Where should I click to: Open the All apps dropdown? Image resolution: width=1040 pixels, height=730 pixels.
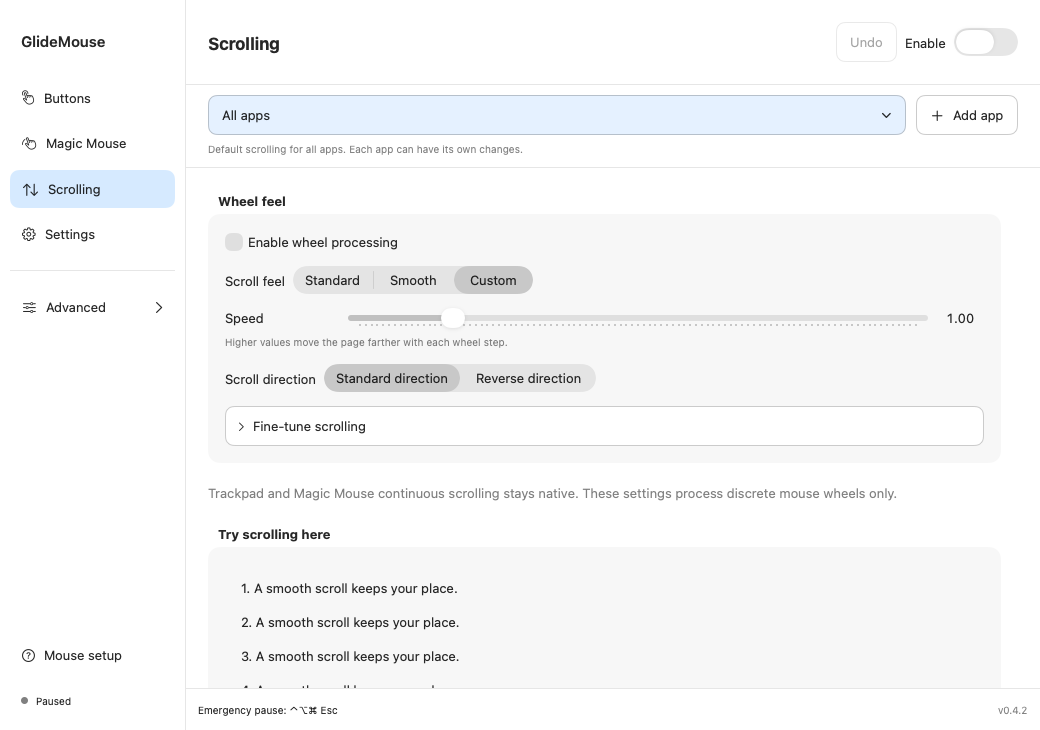pos(556,115)
